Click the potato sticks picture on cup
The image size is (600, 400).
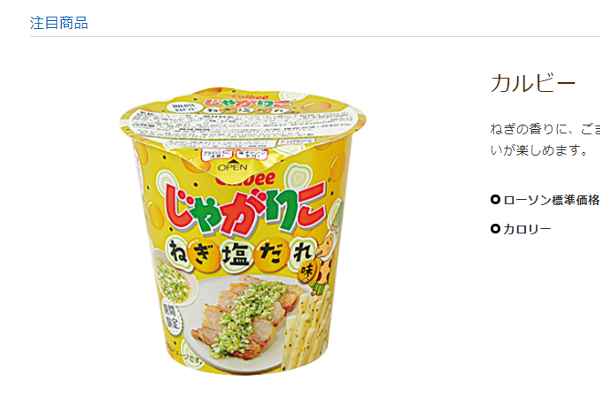point(306,331)
